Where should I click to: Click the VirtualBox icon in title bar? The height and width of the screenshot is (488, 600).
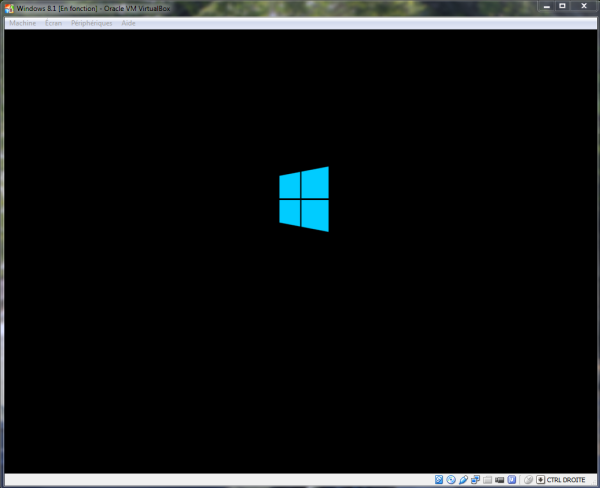pos(9,8)
